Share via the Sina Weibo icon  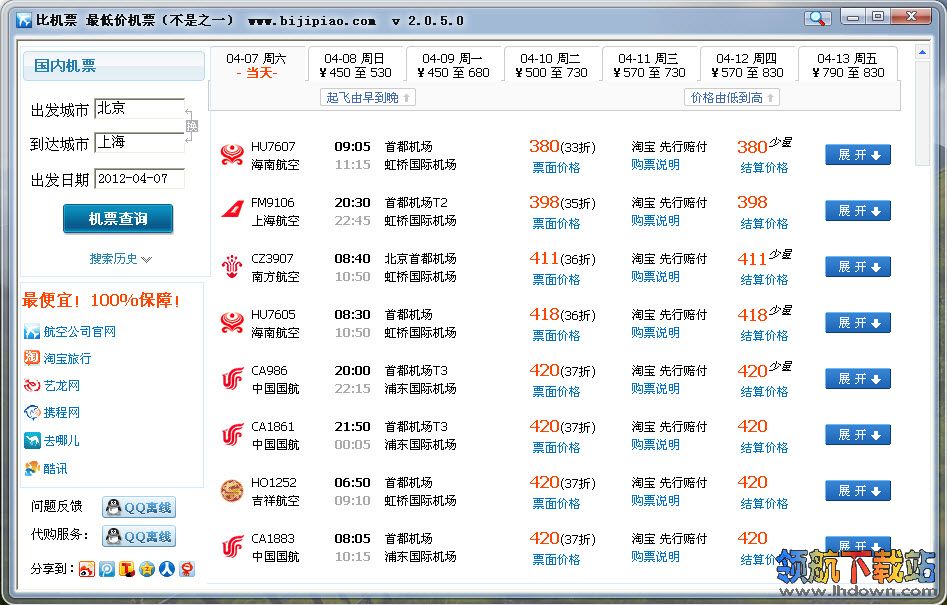[x=87, y=569]
